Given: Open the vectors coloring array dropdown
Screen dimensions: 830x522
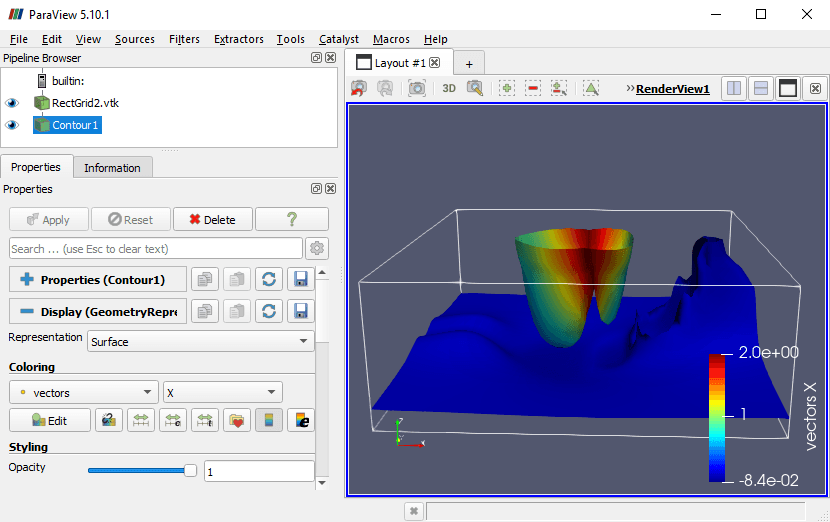Looking at the screenshot, I should click(x=83, y=393).
